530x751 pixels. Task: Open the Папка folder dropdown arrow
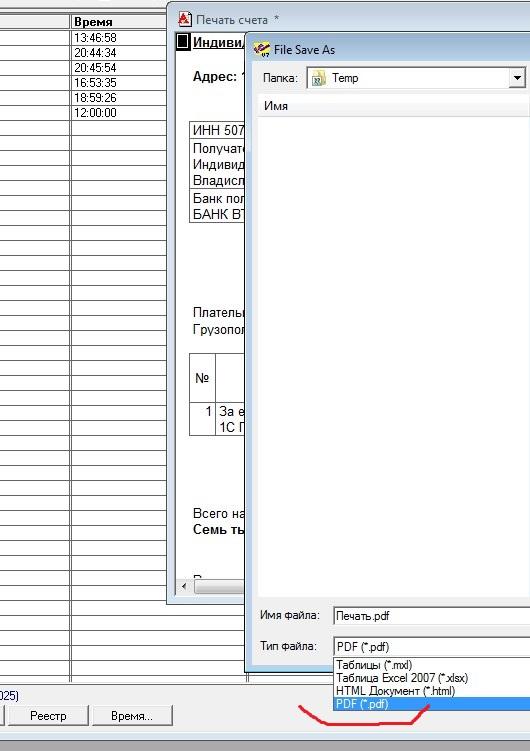click(x=517, y=78)
